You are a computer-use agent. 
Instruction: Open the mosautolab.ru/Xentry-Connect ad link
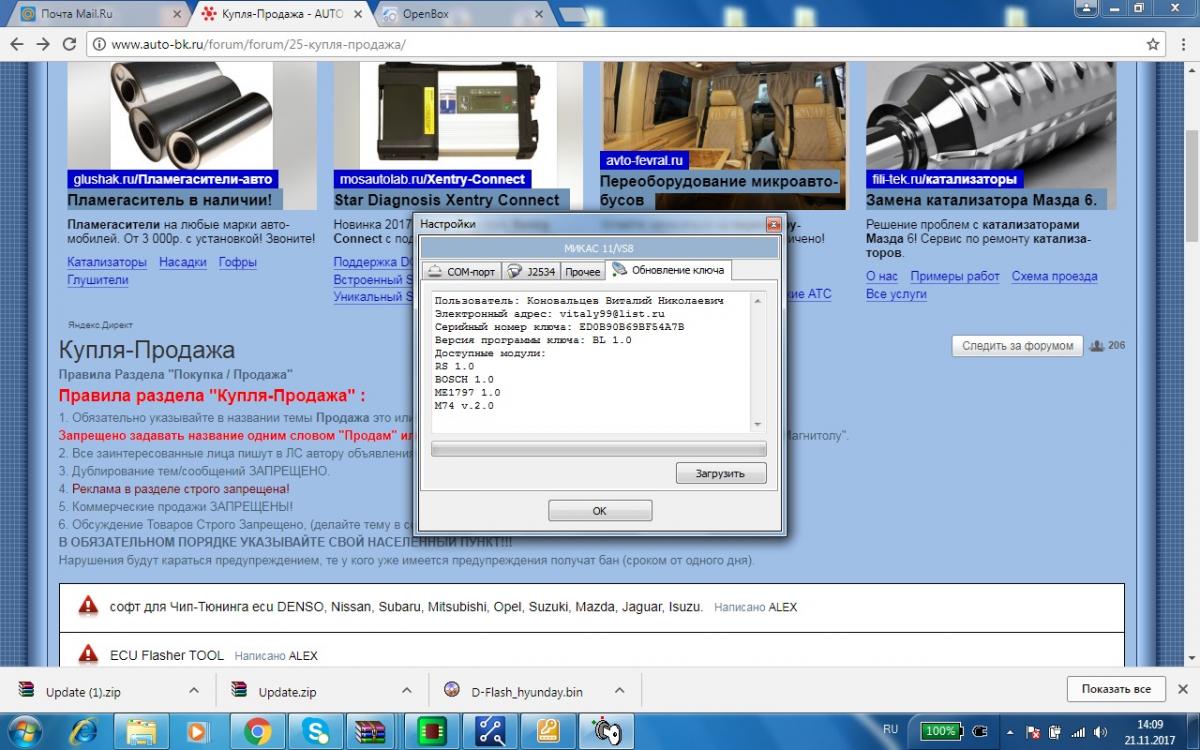tap(432, 179)
